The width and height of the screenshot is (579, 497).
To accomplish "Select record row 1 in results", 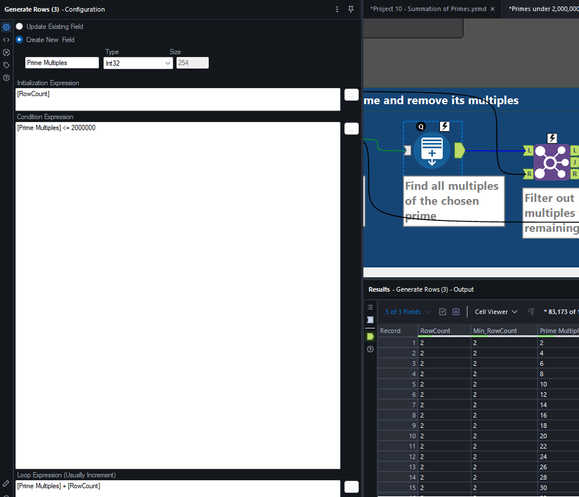I will click(398, 343).
